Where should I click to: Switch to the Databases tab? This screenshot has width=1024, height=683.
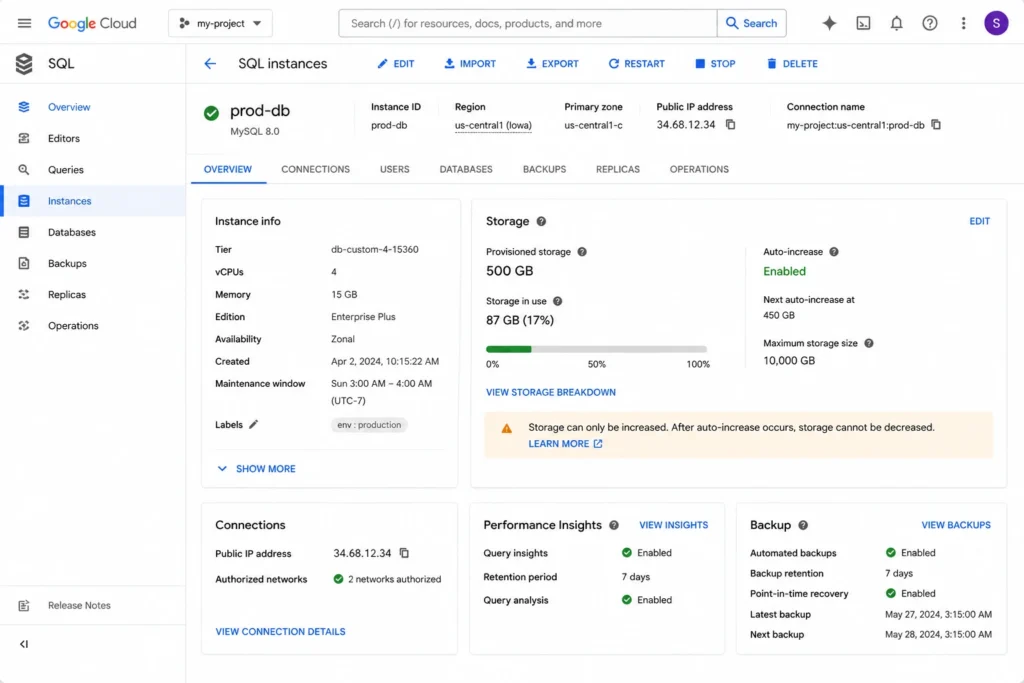click(x=466, y=169)
